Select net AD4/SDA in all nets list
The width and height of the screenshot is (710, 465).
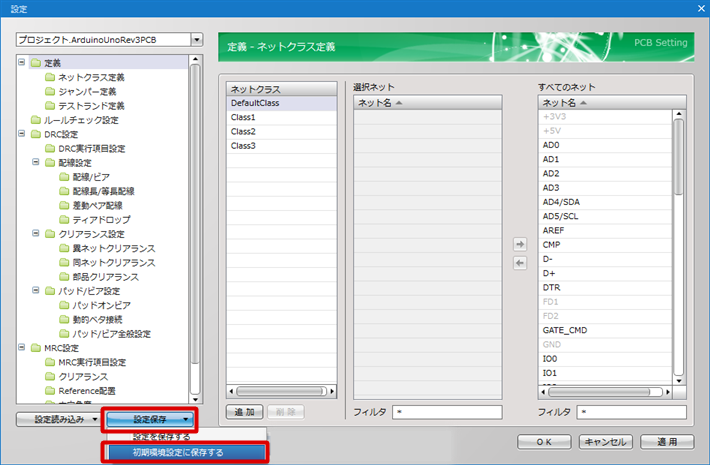[x=605, y=202]
